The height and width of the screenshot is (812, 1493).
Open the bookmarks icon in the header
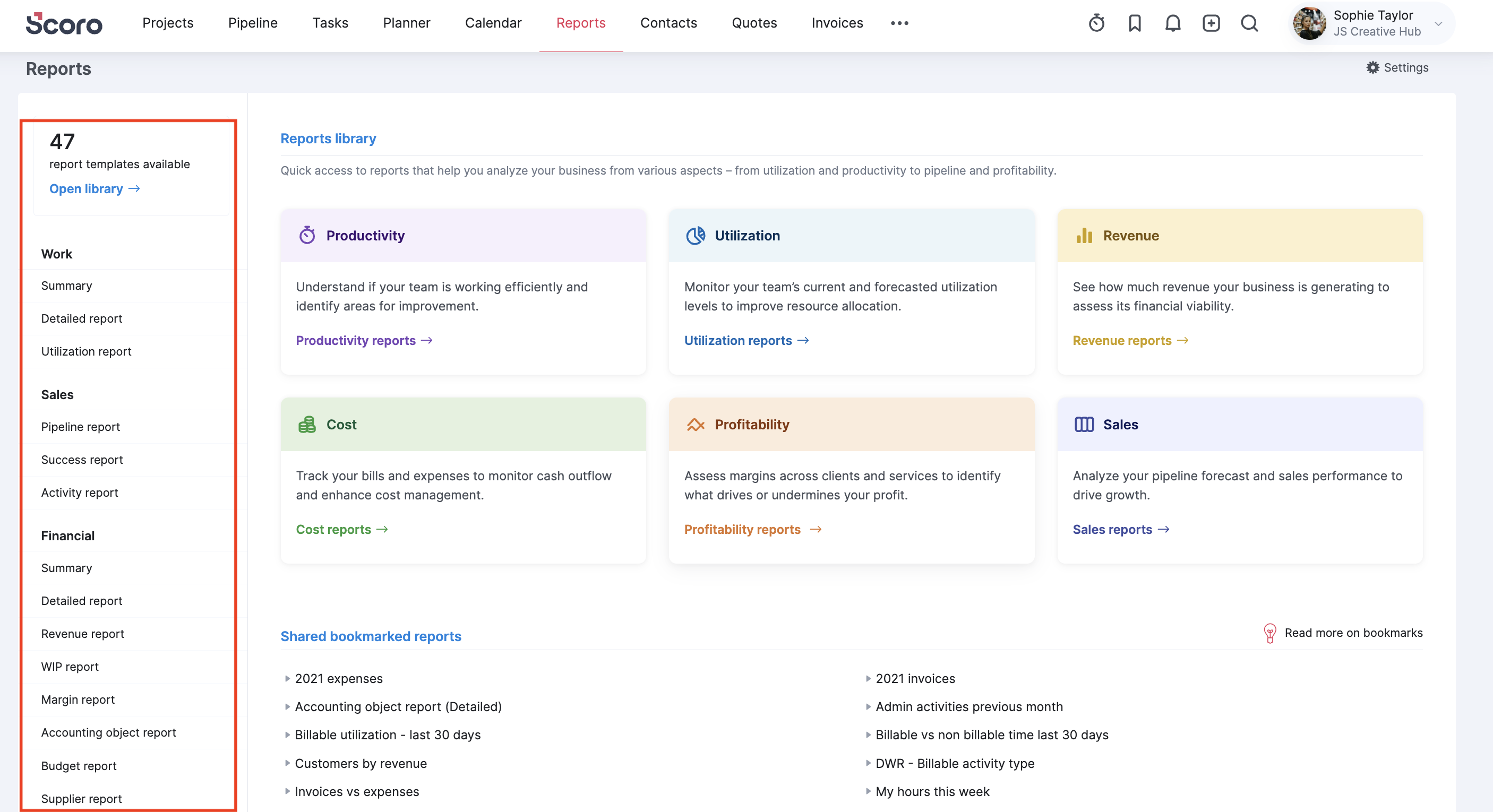click(1134, 23)
